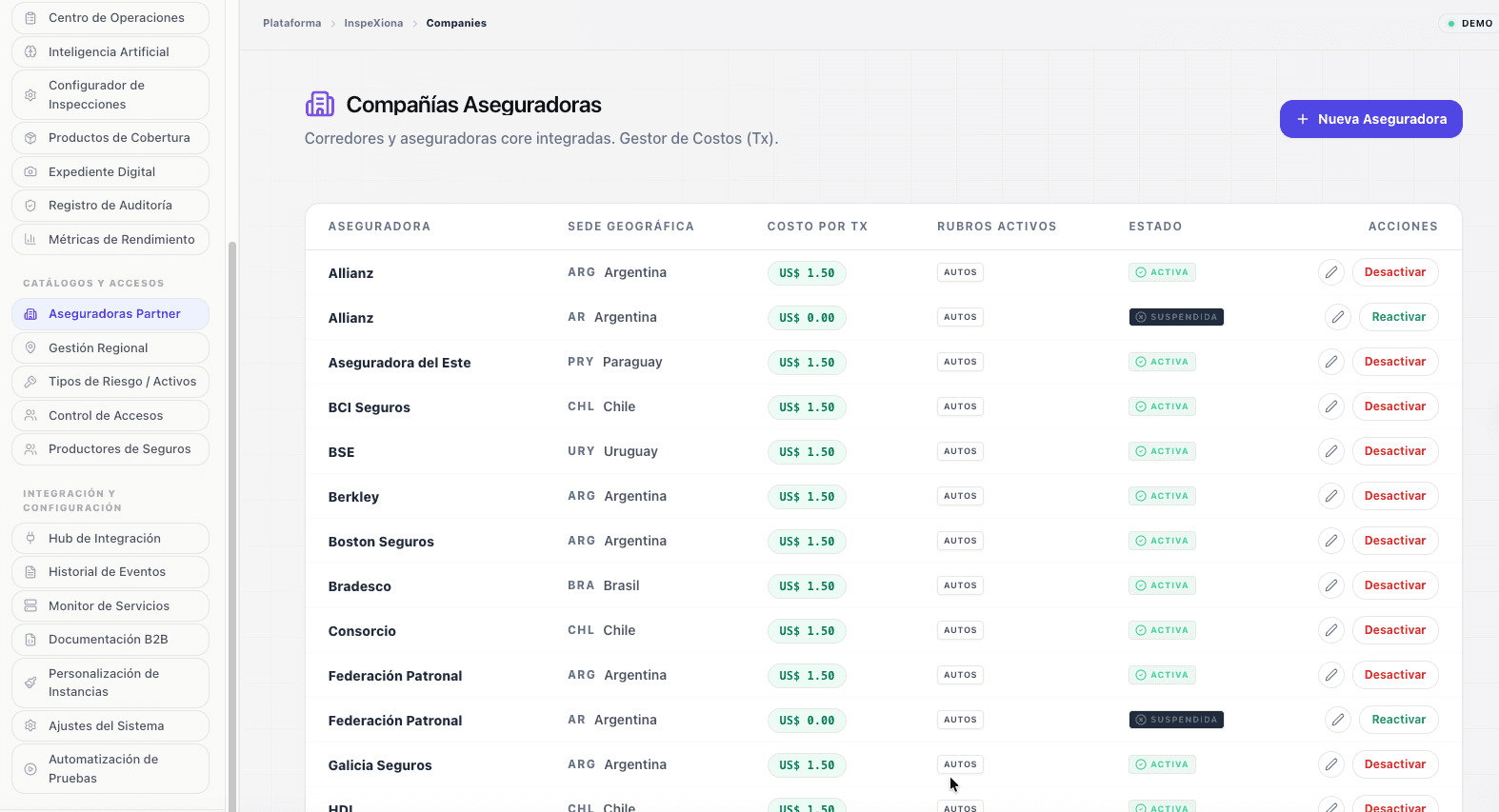Open the Consorcio edit pencil icon
The height and width of the screenshot is (812, 1499).
[1331, 630]
